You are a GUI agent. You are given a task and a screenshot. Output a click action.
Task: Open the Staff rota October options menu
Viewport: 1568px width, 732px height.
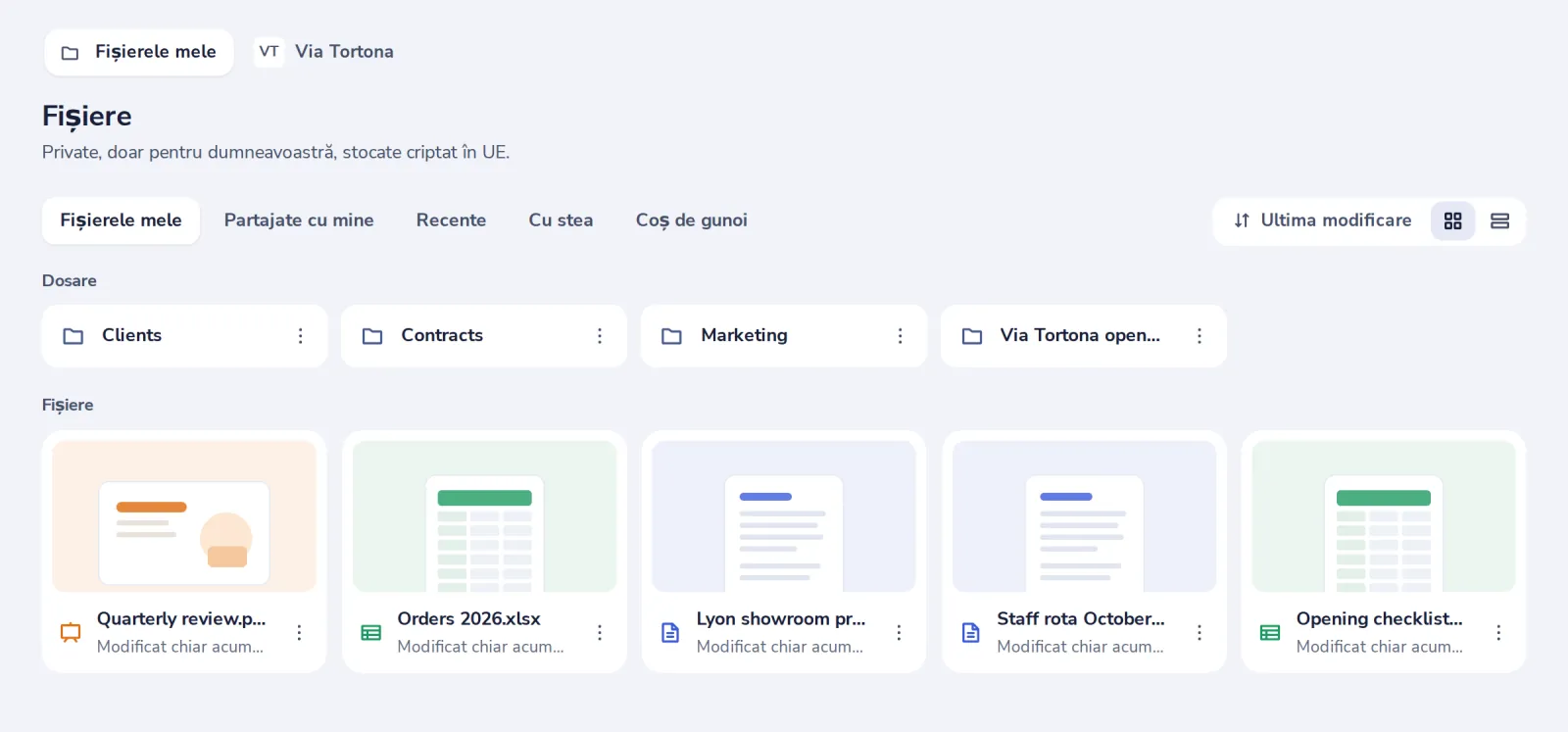tap(1200, 633)
